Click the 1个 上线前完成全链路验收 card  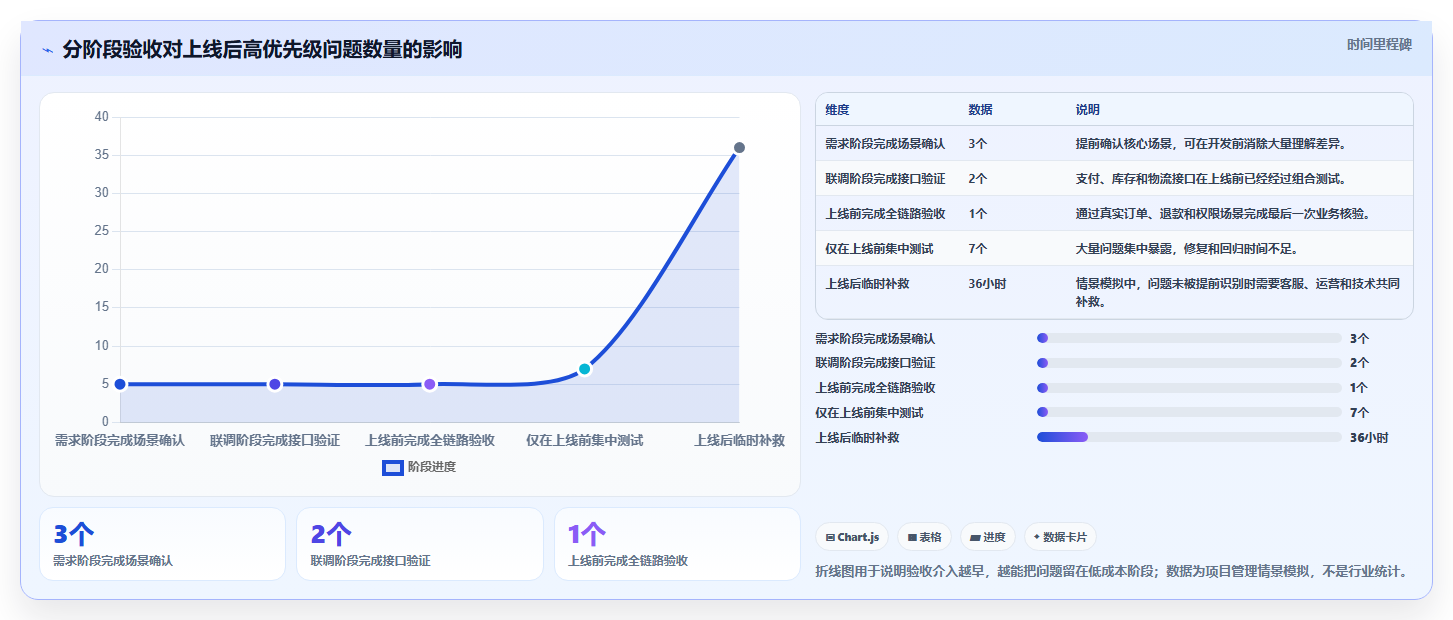[677, 544]
